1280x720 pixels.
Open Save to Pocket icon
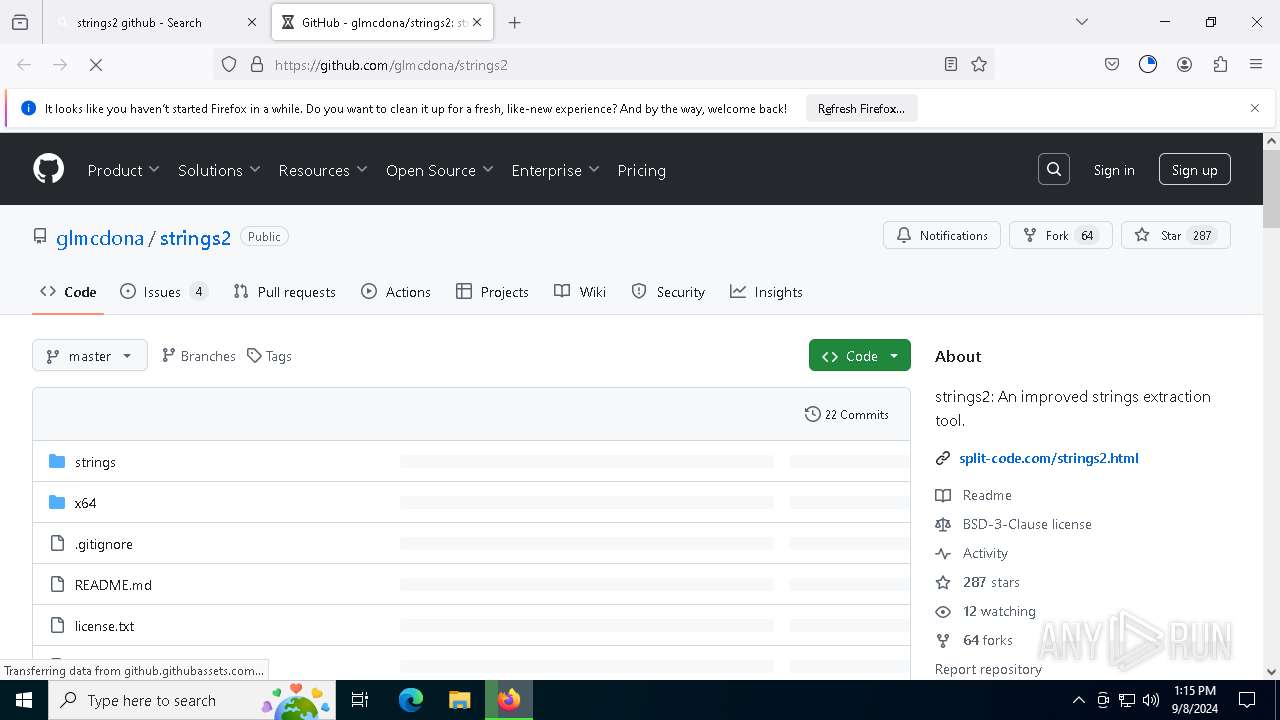tap(1112, 64)
